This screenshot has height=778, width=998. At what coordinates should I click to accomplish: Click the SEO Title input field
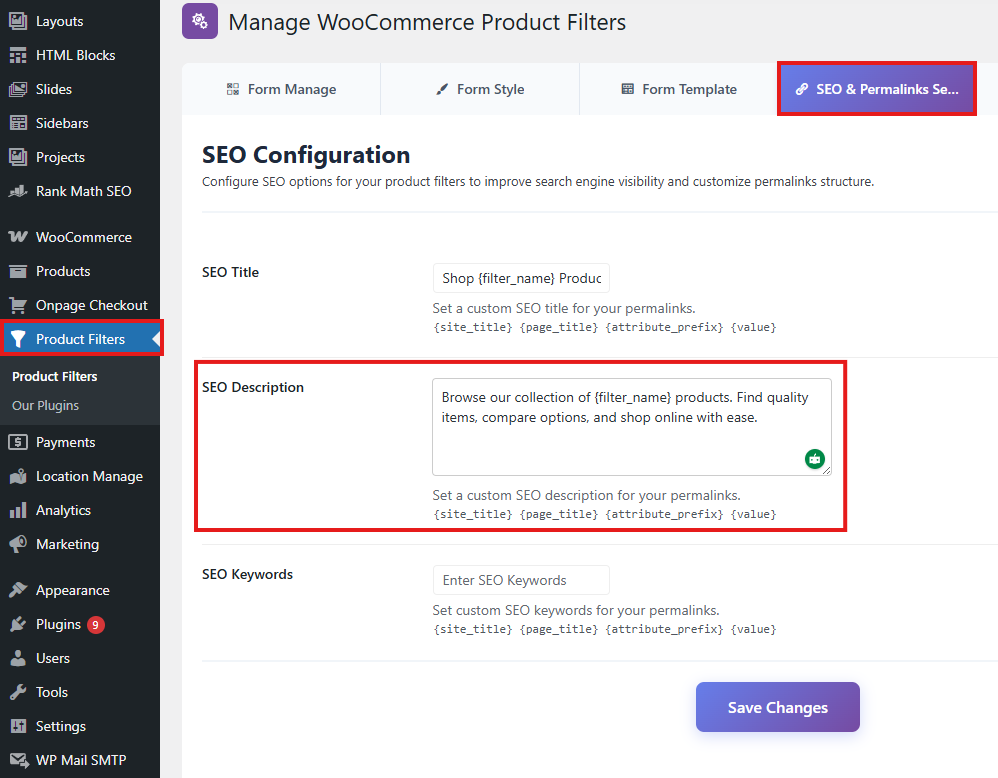pyautogui.click(x=521, y=278)
